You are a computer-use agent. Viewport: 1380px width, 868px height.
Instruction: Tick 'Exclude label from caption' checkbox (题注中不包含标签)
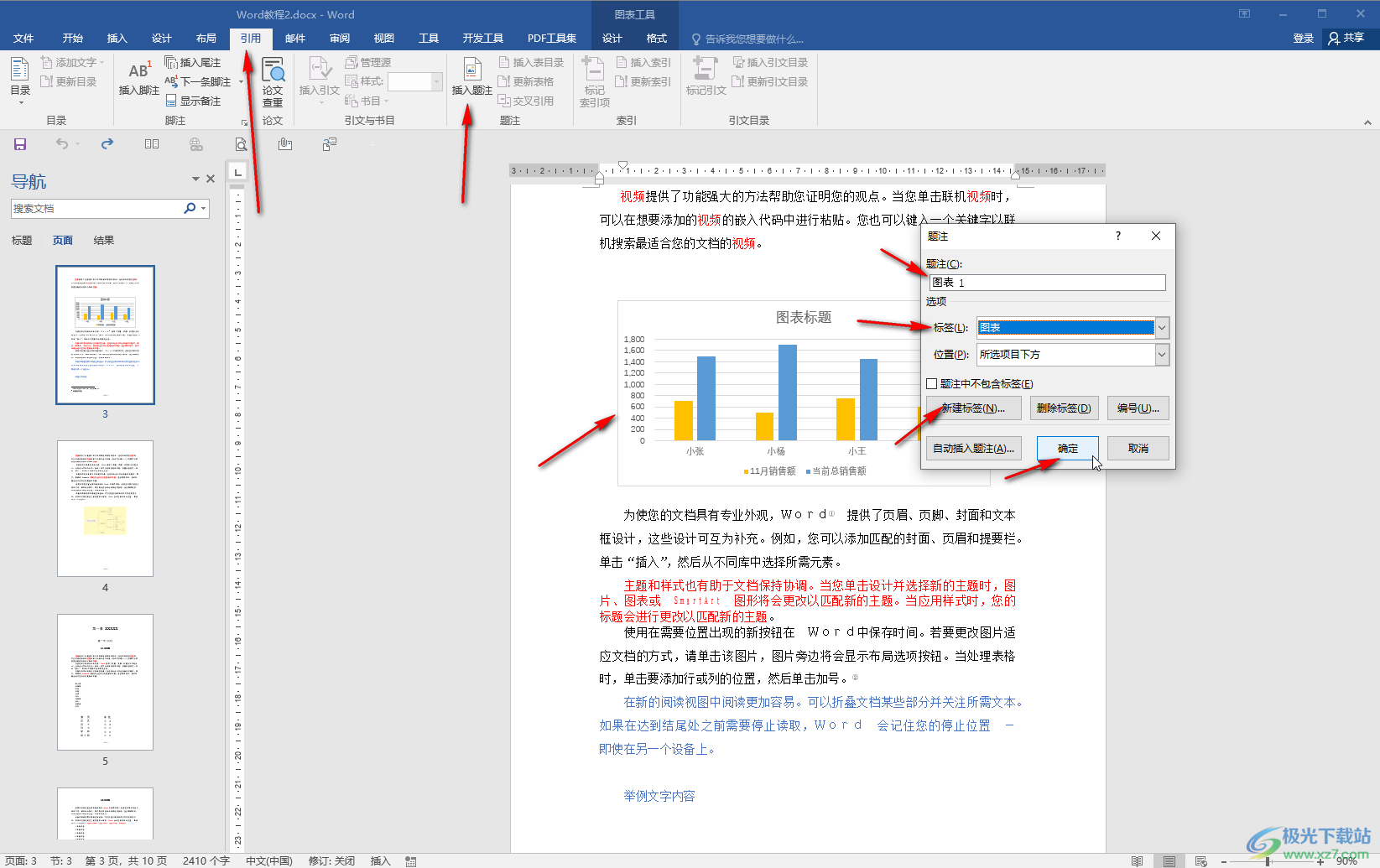coord(931,384)
